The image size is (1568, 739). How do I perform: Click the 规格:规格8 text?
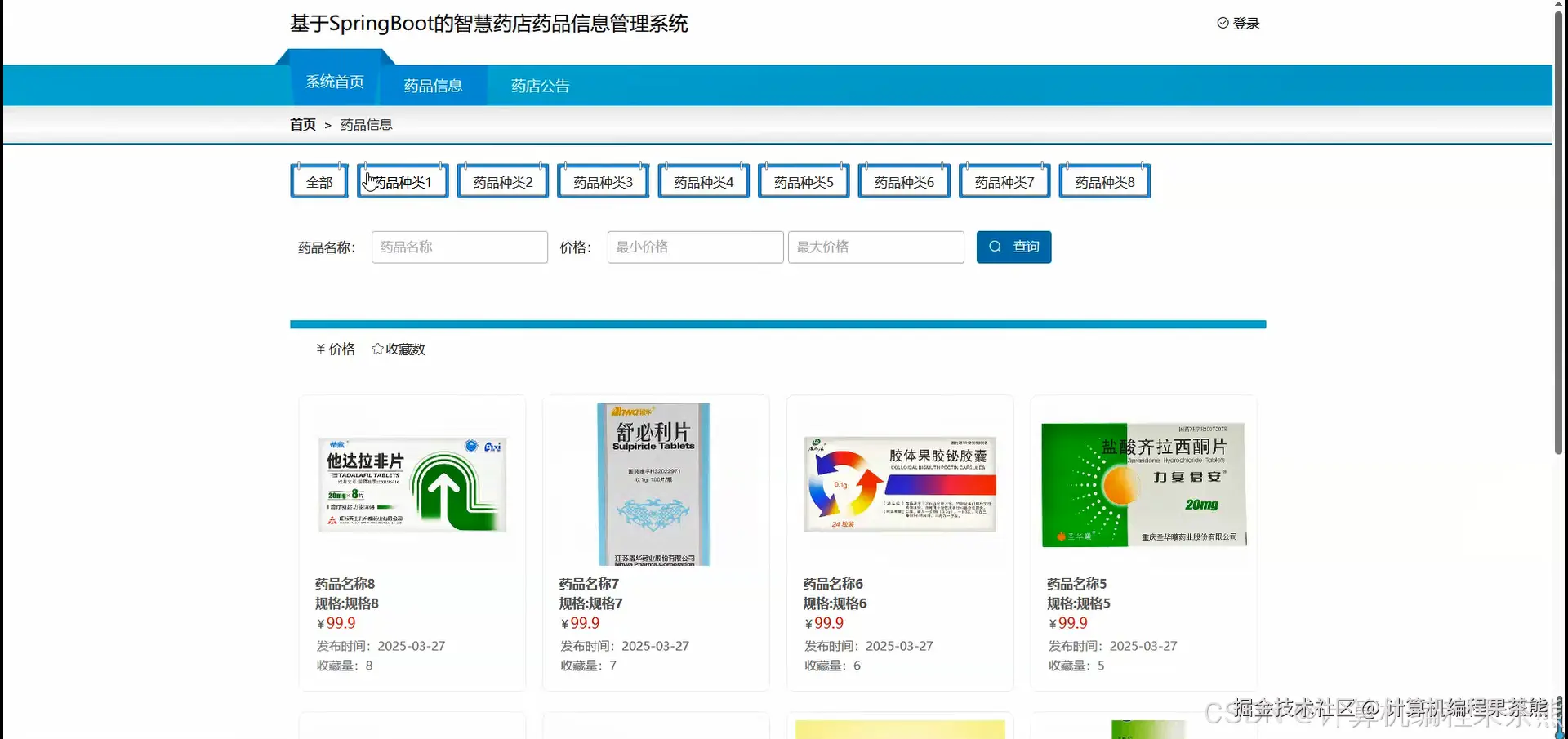[347, 603]
